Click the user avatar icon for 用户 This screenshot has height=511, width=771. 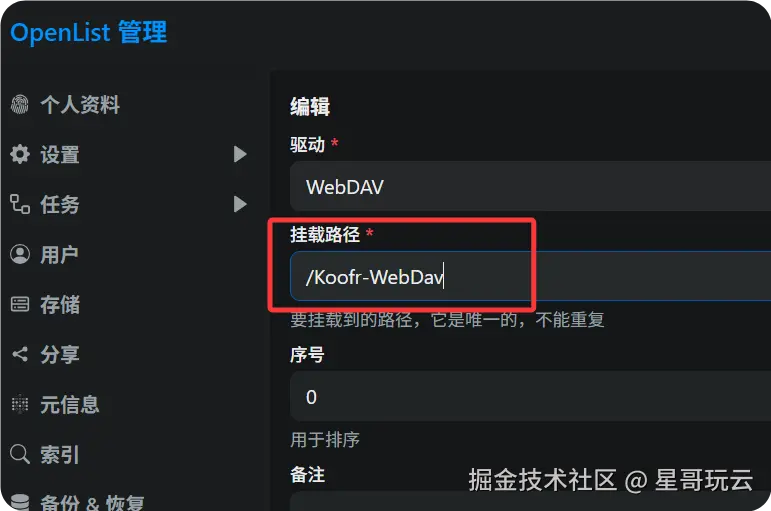click(20, 254)
